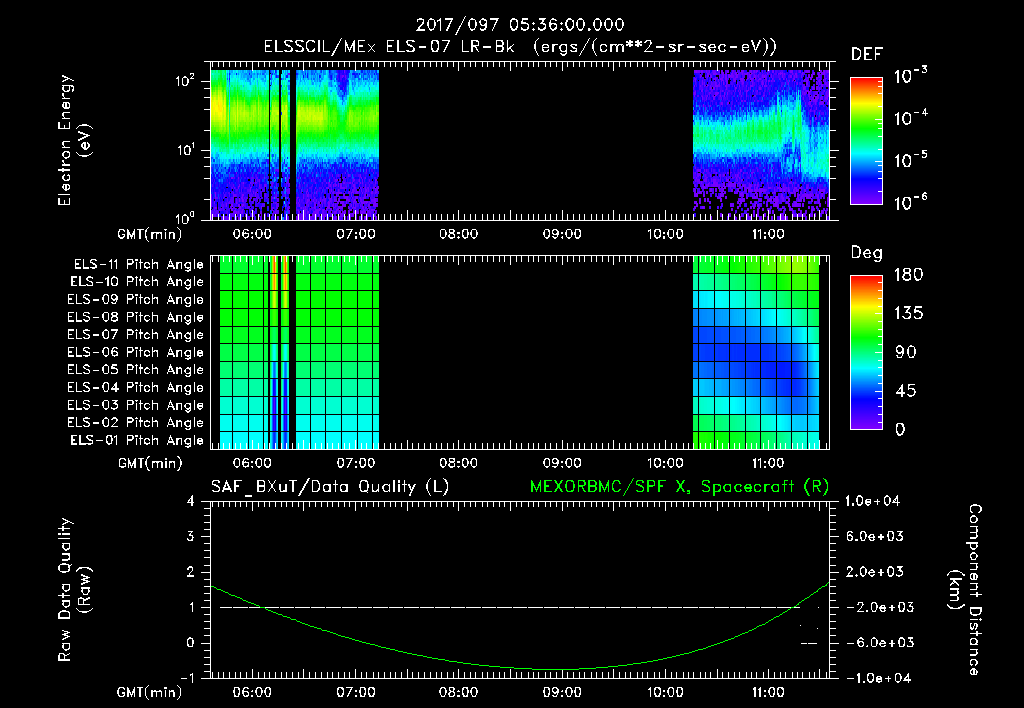1024x708 pixels.
Task: Click the SAF_BXuT/Data Quality (L) label
Action: click(x=330, y=487)
